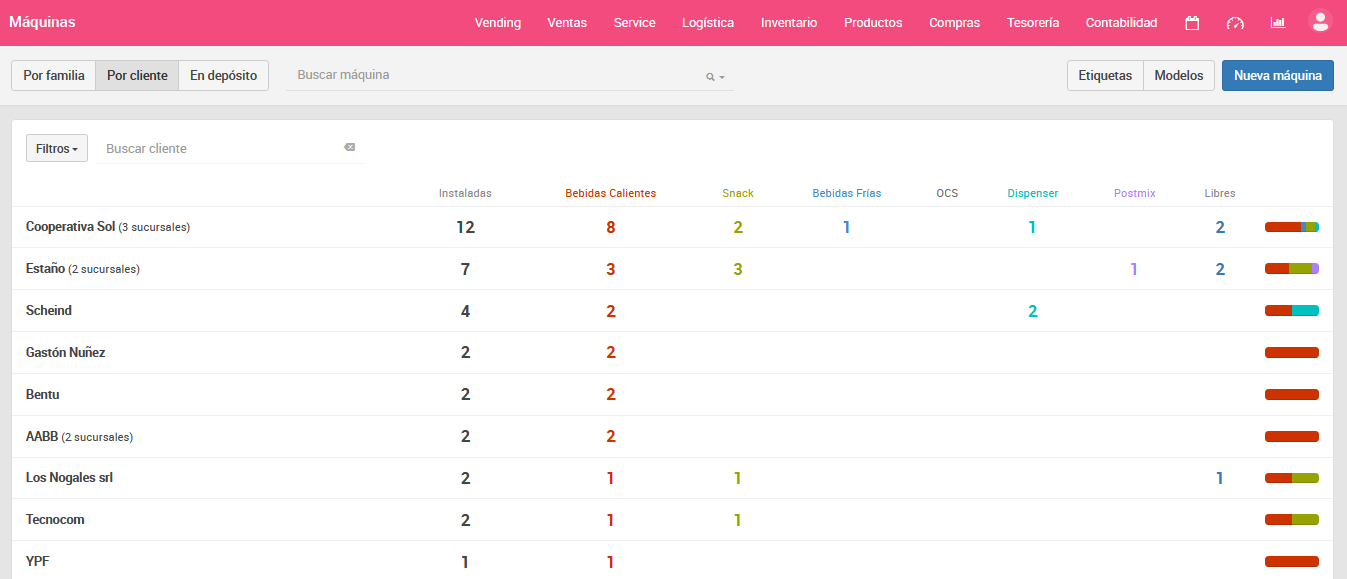This screenshot has width=1347, height=579.
Task: Open client Cooperativa Sol
Action: click(x=70, y=227)
